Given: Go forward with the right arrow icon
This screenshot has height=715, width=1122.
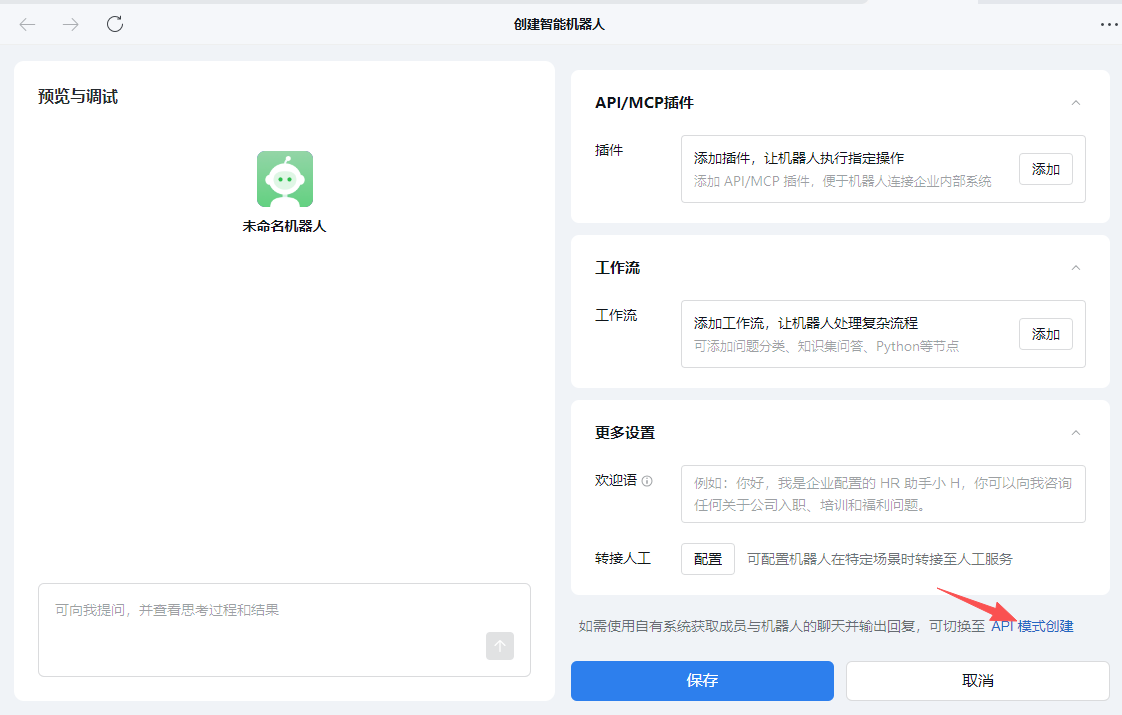Looking at the screenshot, I should click(x=71, y=24).
